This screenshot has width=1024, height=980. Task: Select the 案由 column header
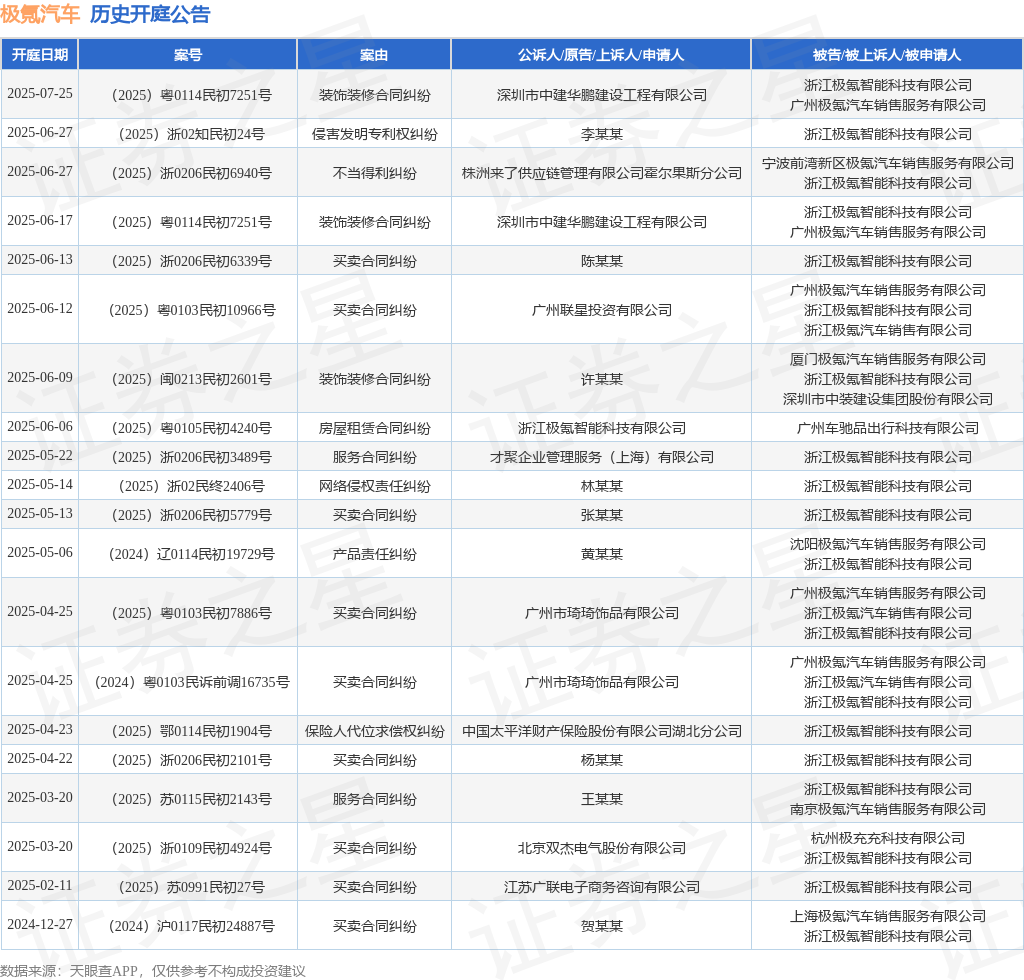click(374, 55)
